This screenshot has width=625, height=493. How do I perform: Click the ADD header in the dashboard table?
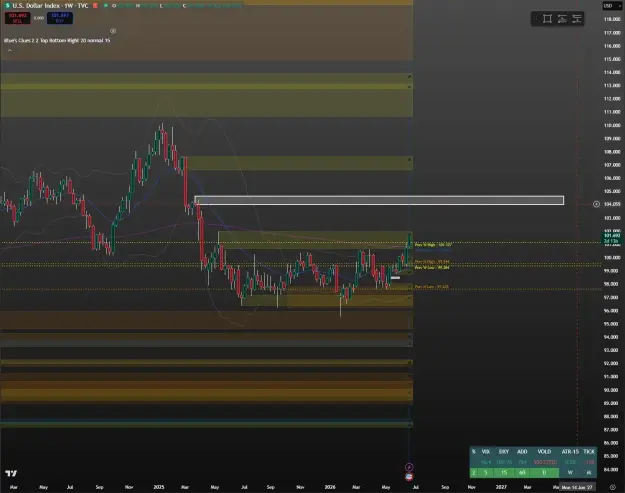(x=522, y=452)
